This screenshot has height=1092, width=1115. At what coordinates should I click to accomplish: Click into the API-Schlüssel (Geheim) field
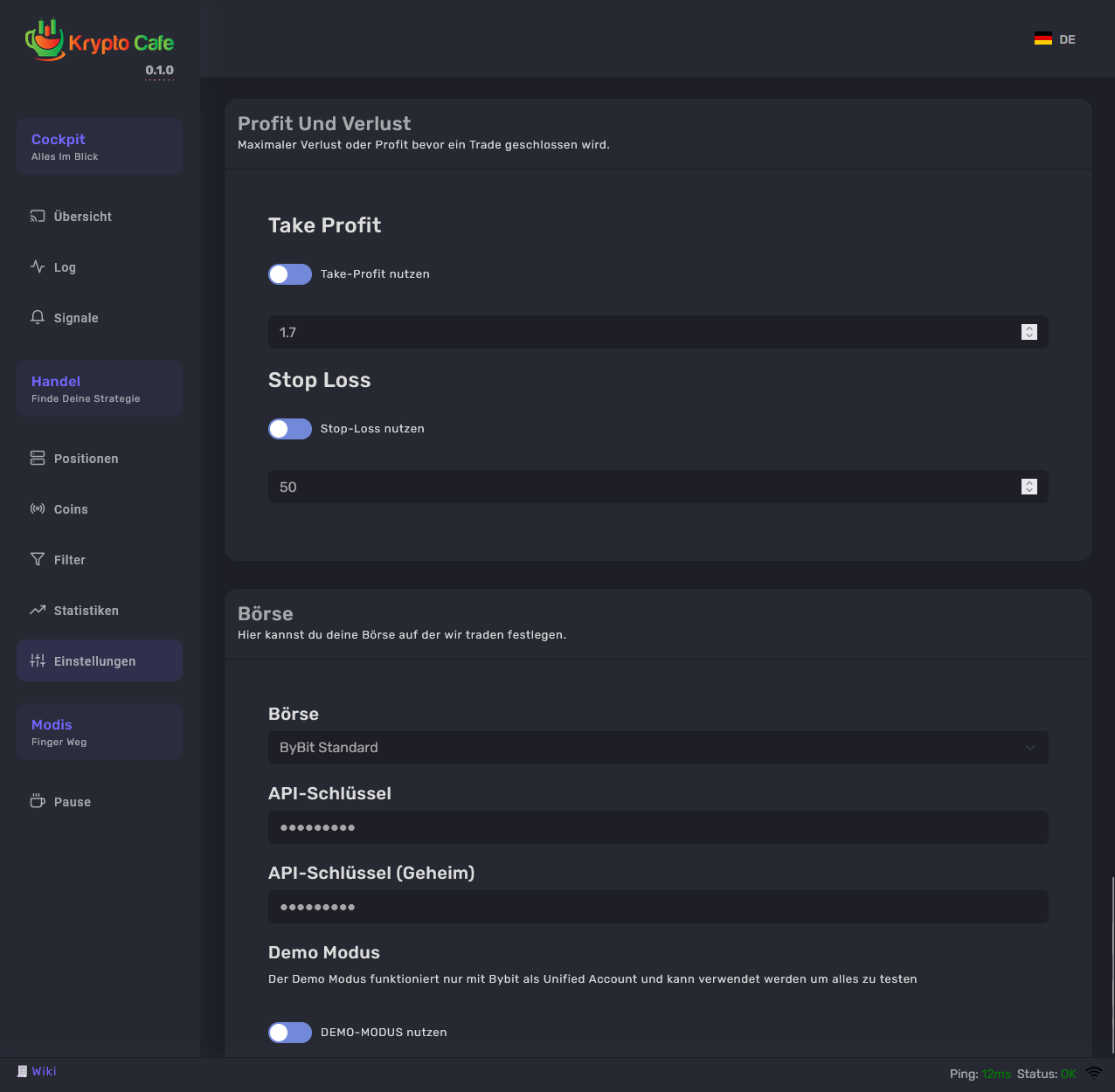tap(657, 907)
